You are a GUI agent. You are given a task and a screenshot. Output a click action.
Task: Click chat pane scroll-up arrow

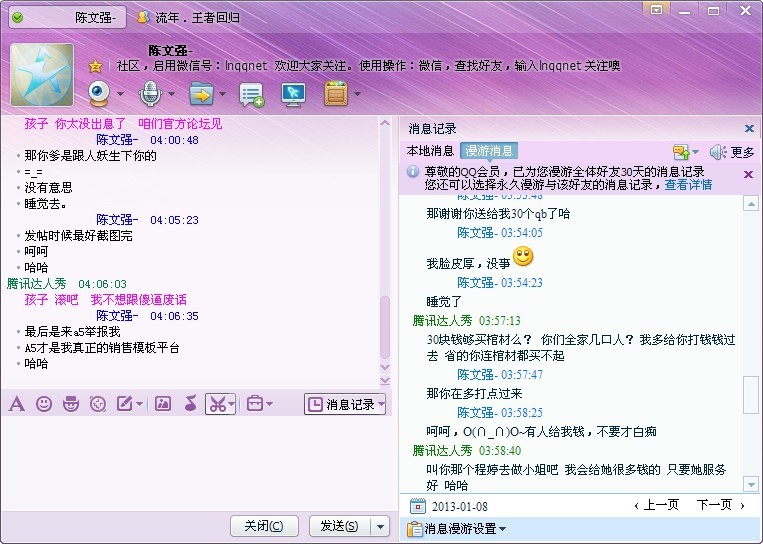[385, 123]
